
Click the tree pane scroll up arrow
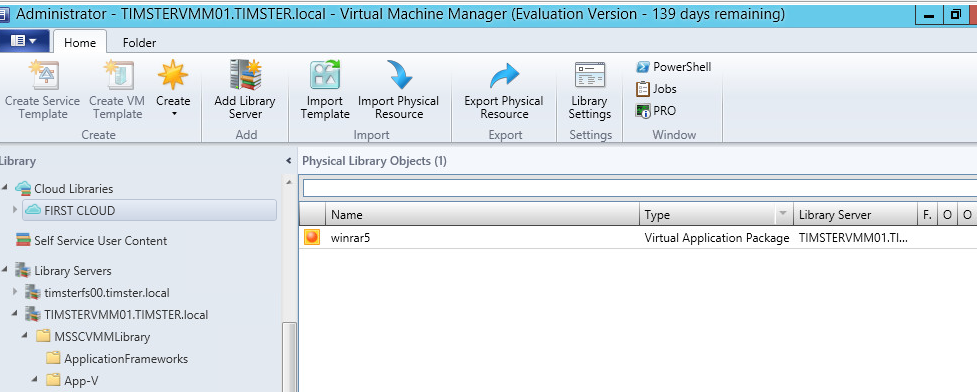288,182
